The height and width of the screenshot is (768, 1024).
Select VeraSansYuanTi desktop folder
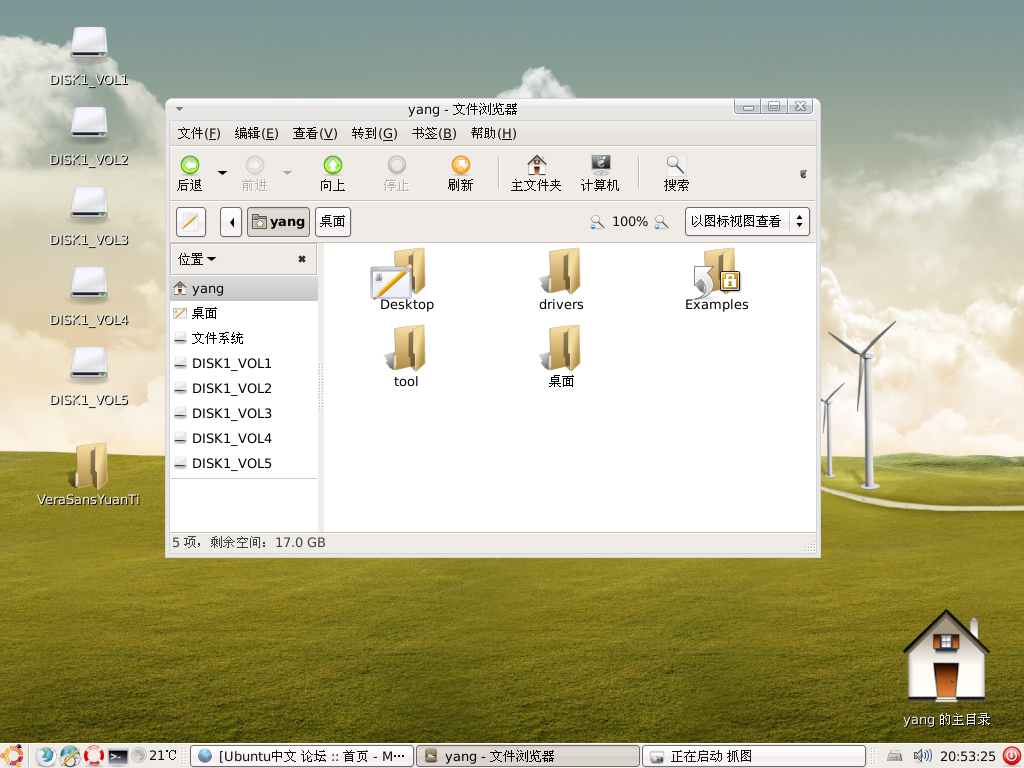coord(89,475)
